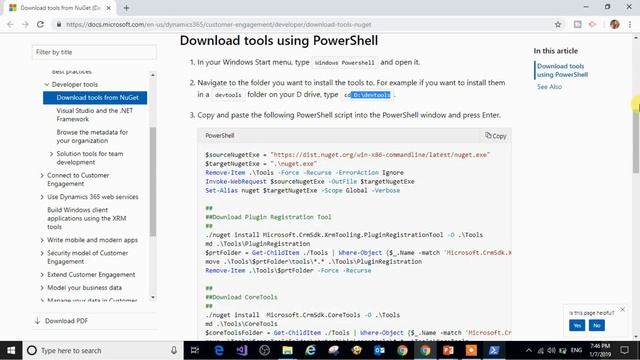The image size is (640, 360).
Task: Jump to Download tools using PowerShell section
Action: click(x=562, y=70)
